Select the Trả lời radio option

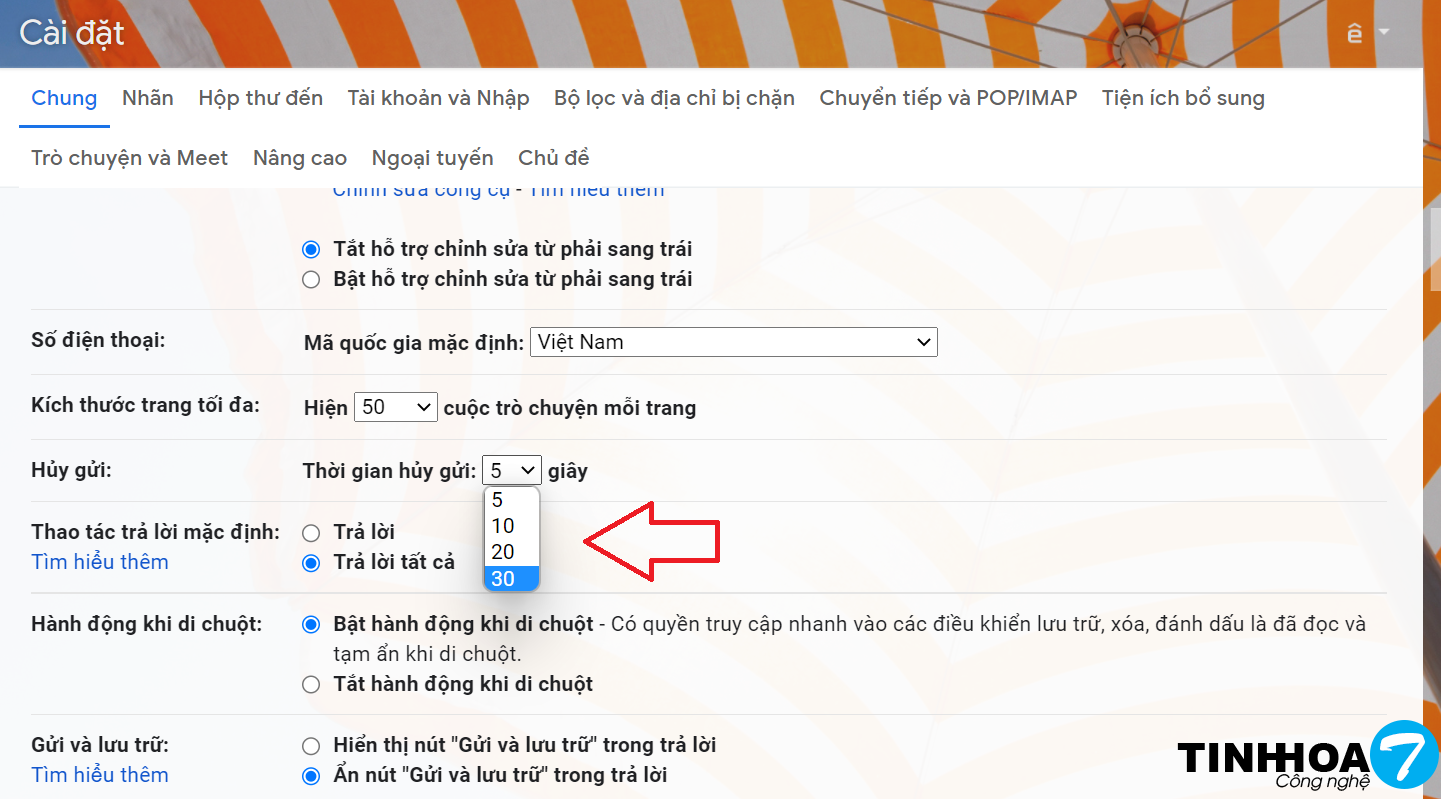pos(311,533)
